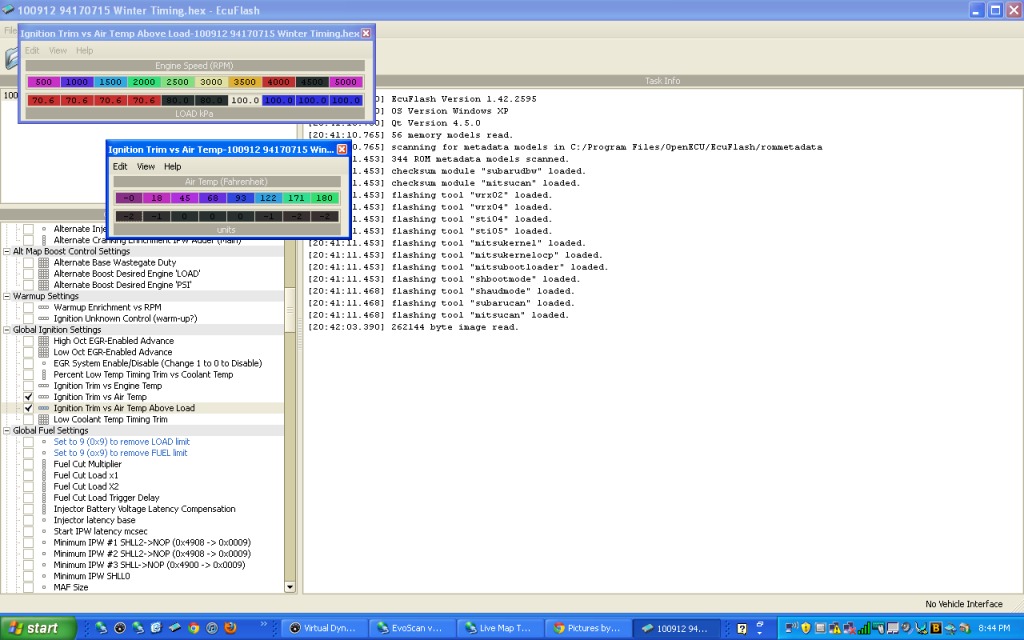Uncheck Ignition Trim vs Air Temp checkbox
This screenshot has width=1024, height=640.
(x=28, y=396)
